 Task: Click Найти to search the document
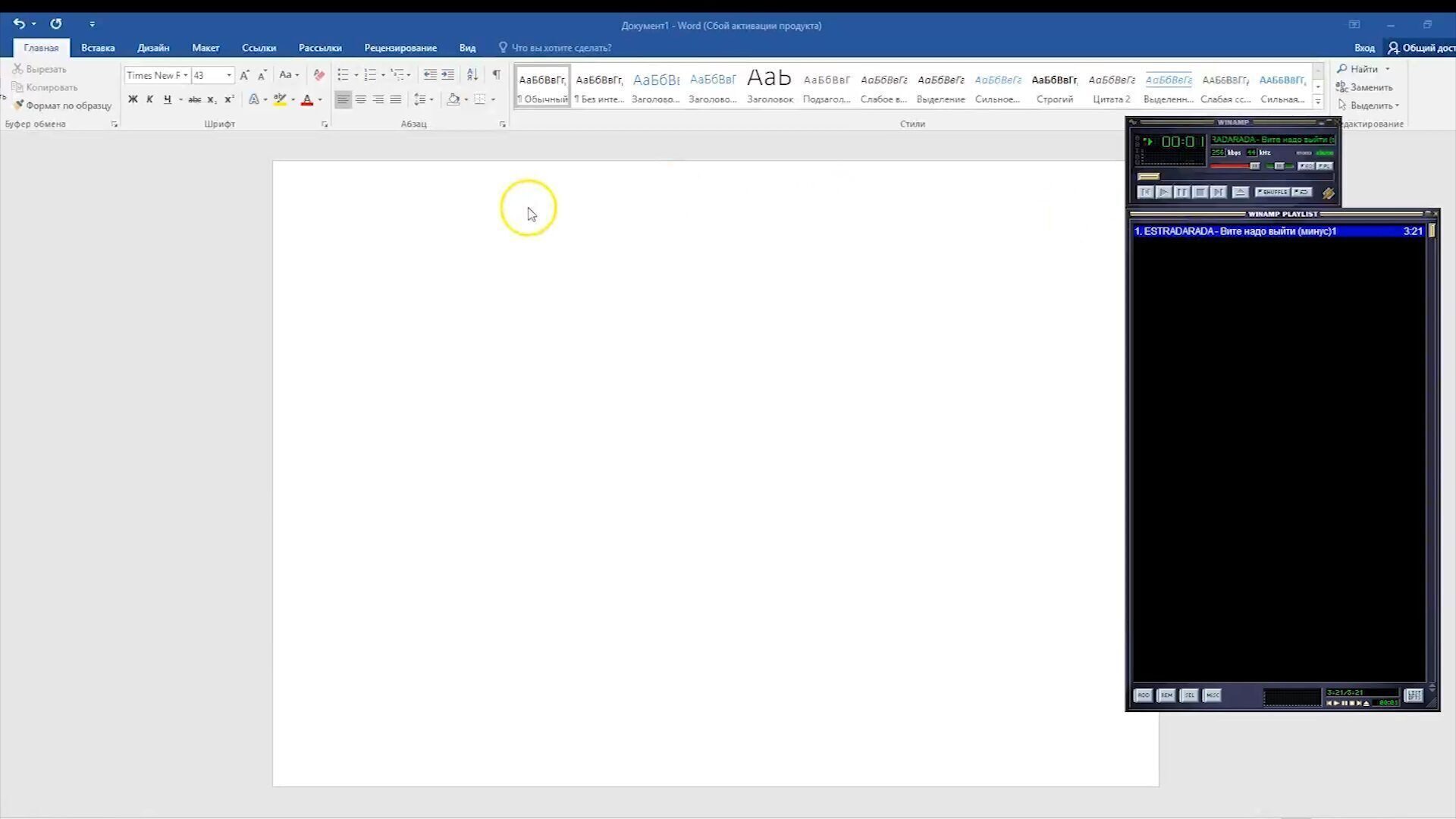pos(1357,69)
